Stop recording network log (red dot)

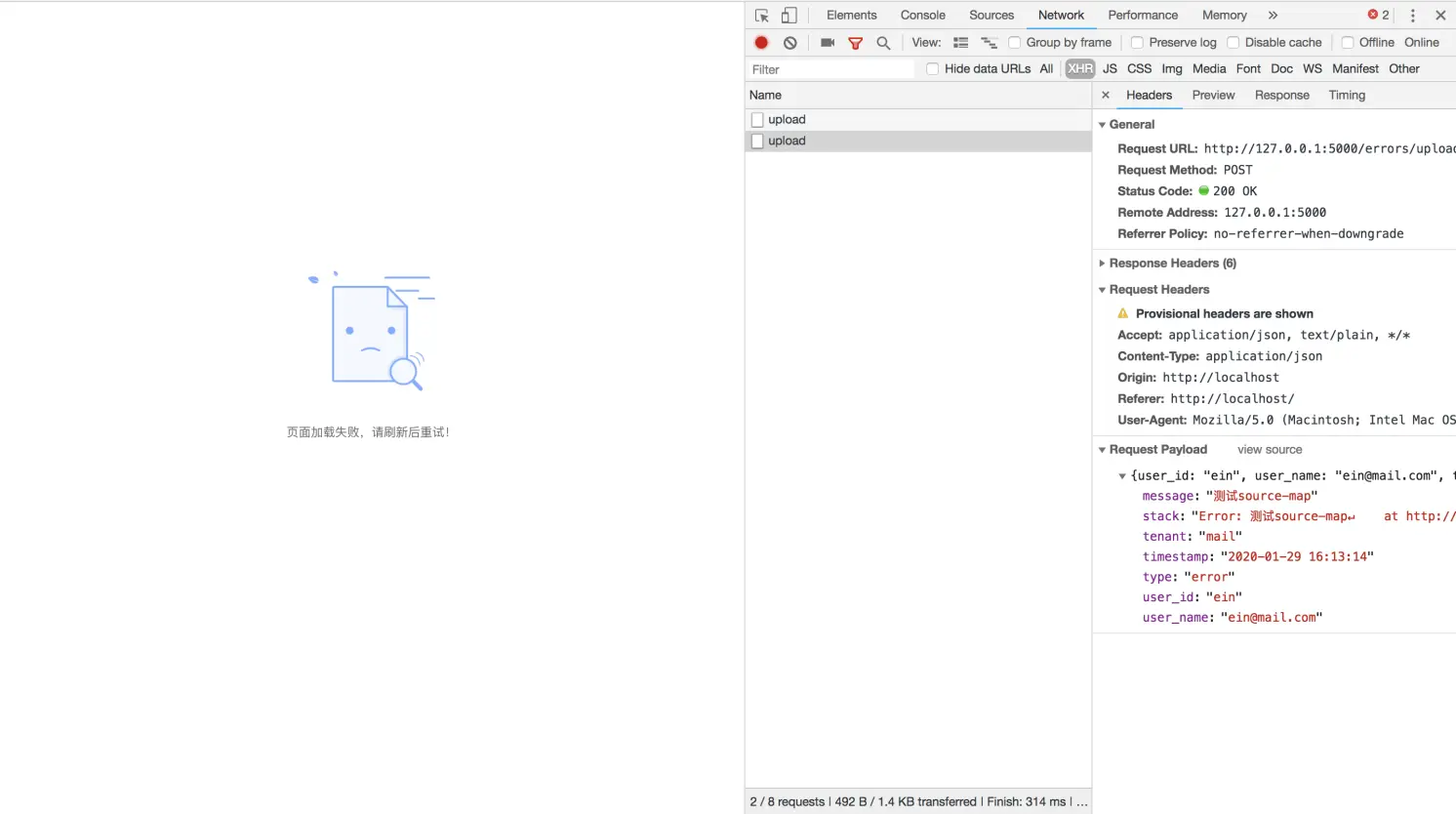click(762, 43)
